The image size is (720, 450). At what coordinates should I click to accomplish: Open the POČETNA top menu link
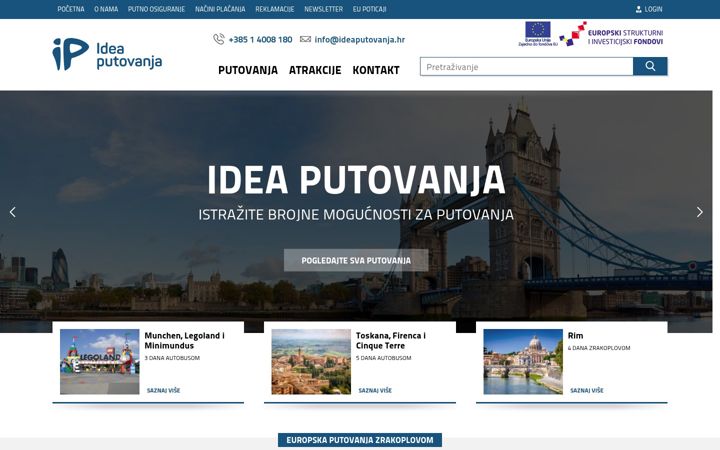pyautogui.click(x=71, y=9)
